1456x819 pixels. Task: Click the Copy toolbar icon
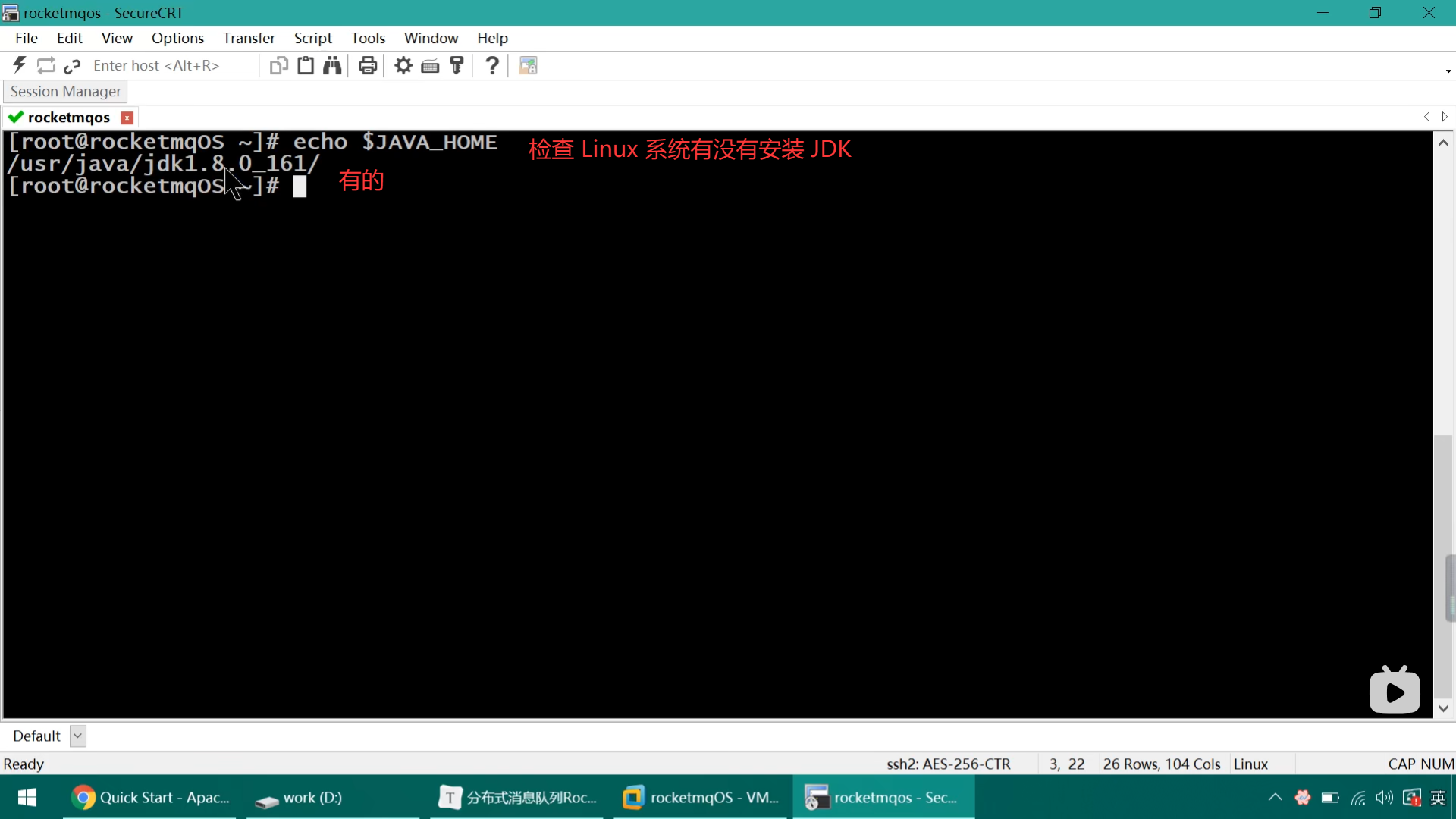(278, 66)
